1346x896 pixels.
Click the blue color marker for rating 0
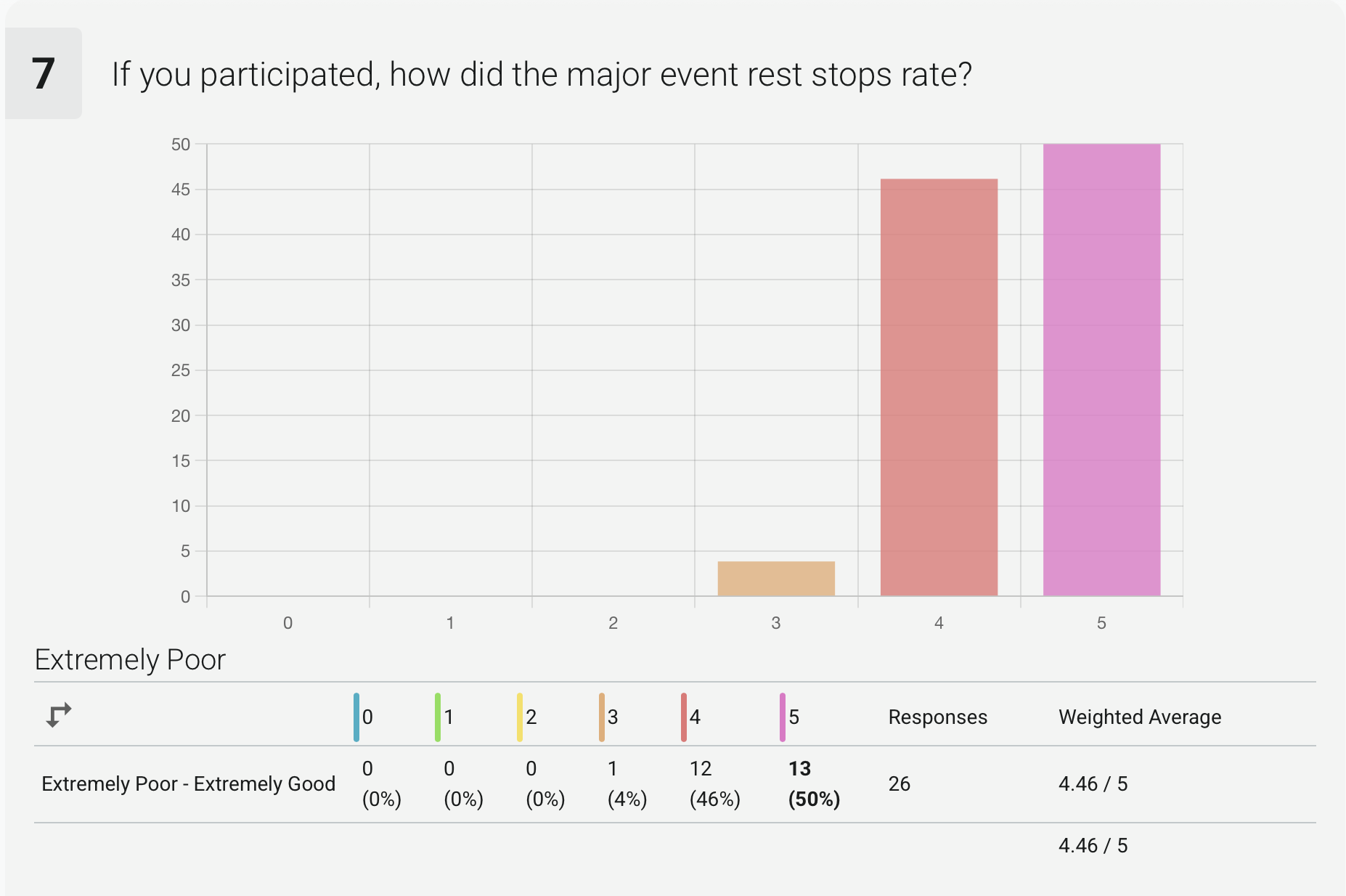(356, 717)
